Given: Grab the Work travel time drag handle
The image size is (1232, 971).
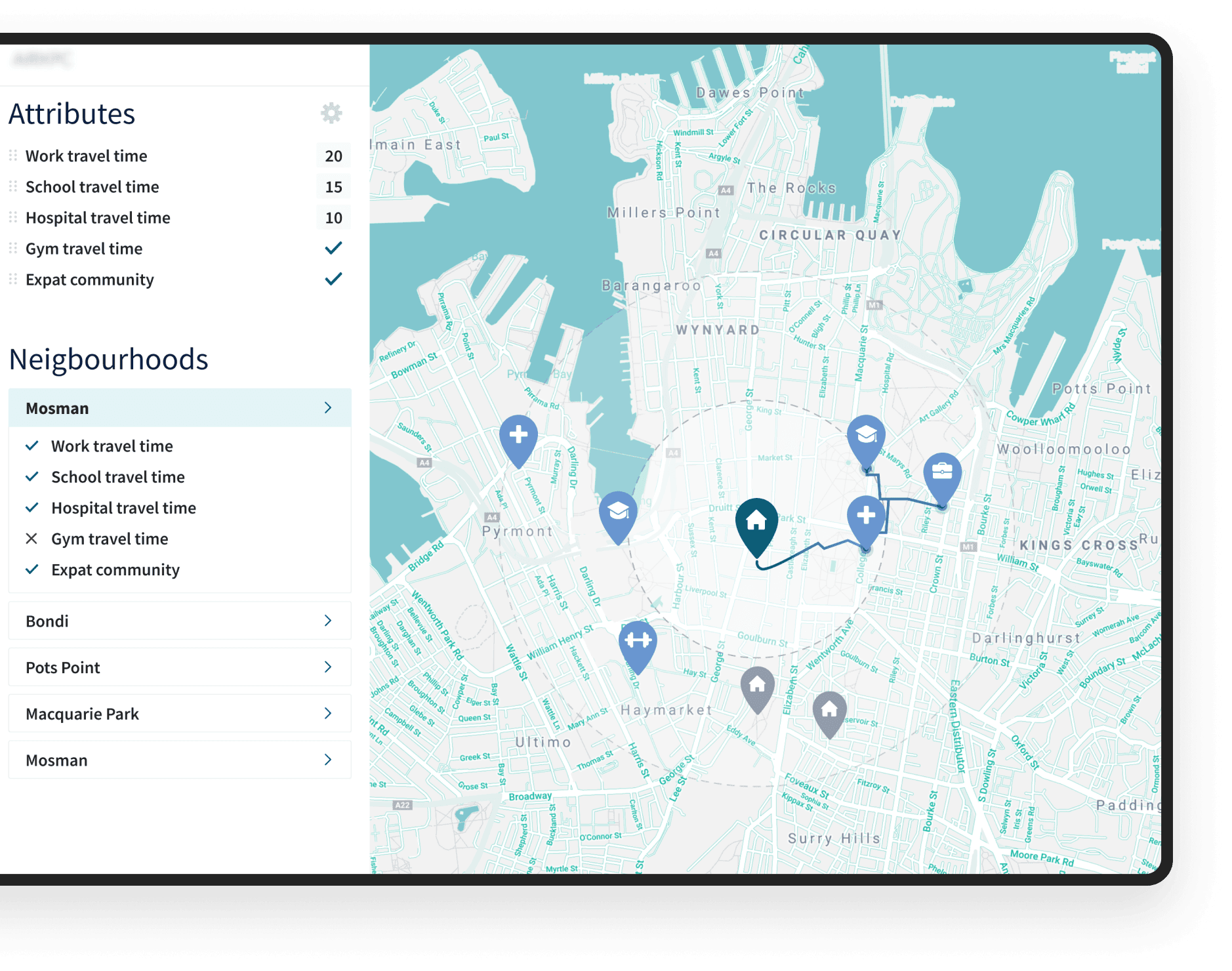Looking at the screenshot, I should (x=13, y=155).
